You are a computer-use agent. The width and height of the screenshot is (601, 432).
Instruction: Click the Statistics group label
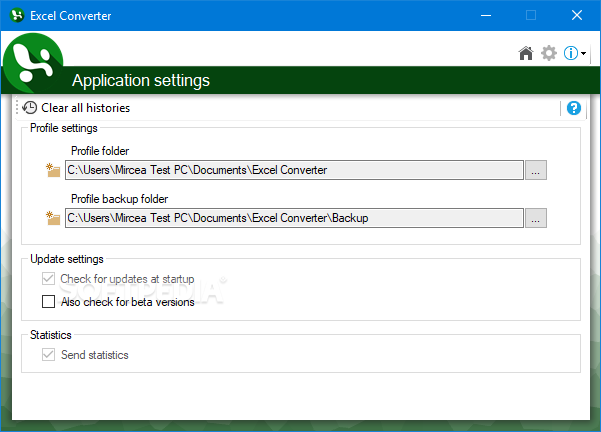tap(51, 335)
